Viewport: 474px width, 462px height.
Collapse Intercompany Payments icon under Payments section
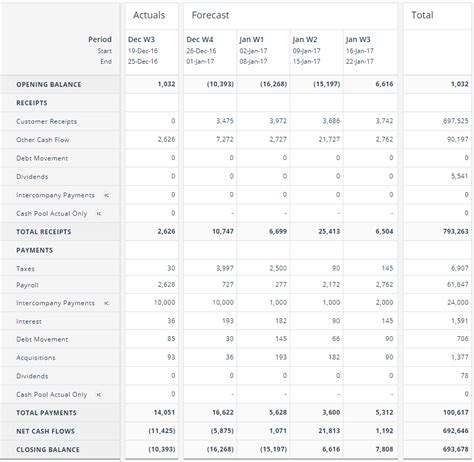click(x=106, y=303)
